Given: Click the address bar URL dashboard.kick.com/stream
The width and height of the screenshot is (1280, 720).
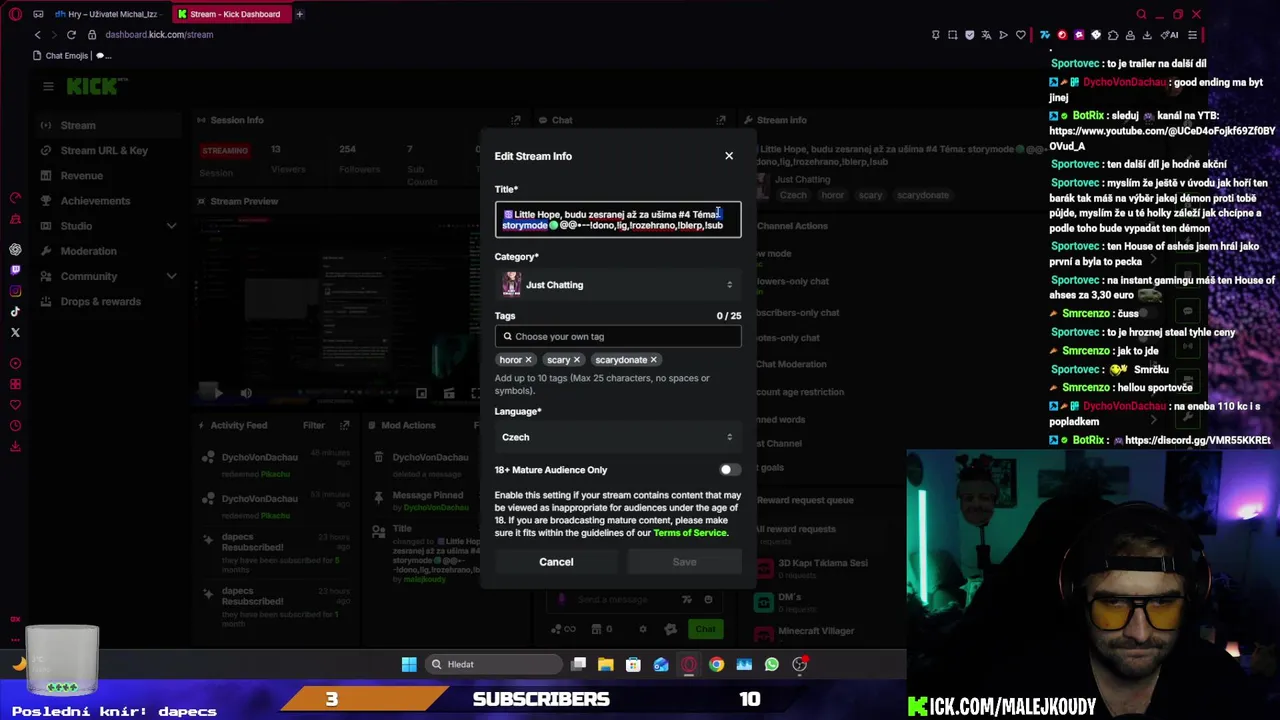Looking at the screenshot, I should click(x=159, y=34).
